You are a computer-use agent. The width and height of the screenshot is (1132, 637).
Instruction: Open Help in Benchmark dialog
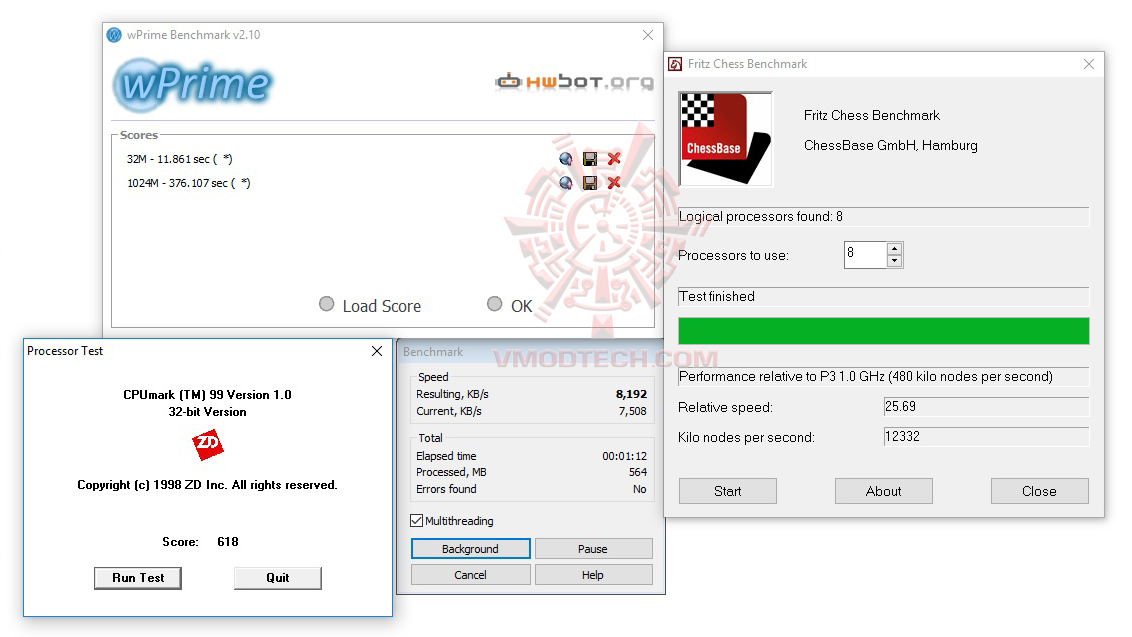[593, 575]
